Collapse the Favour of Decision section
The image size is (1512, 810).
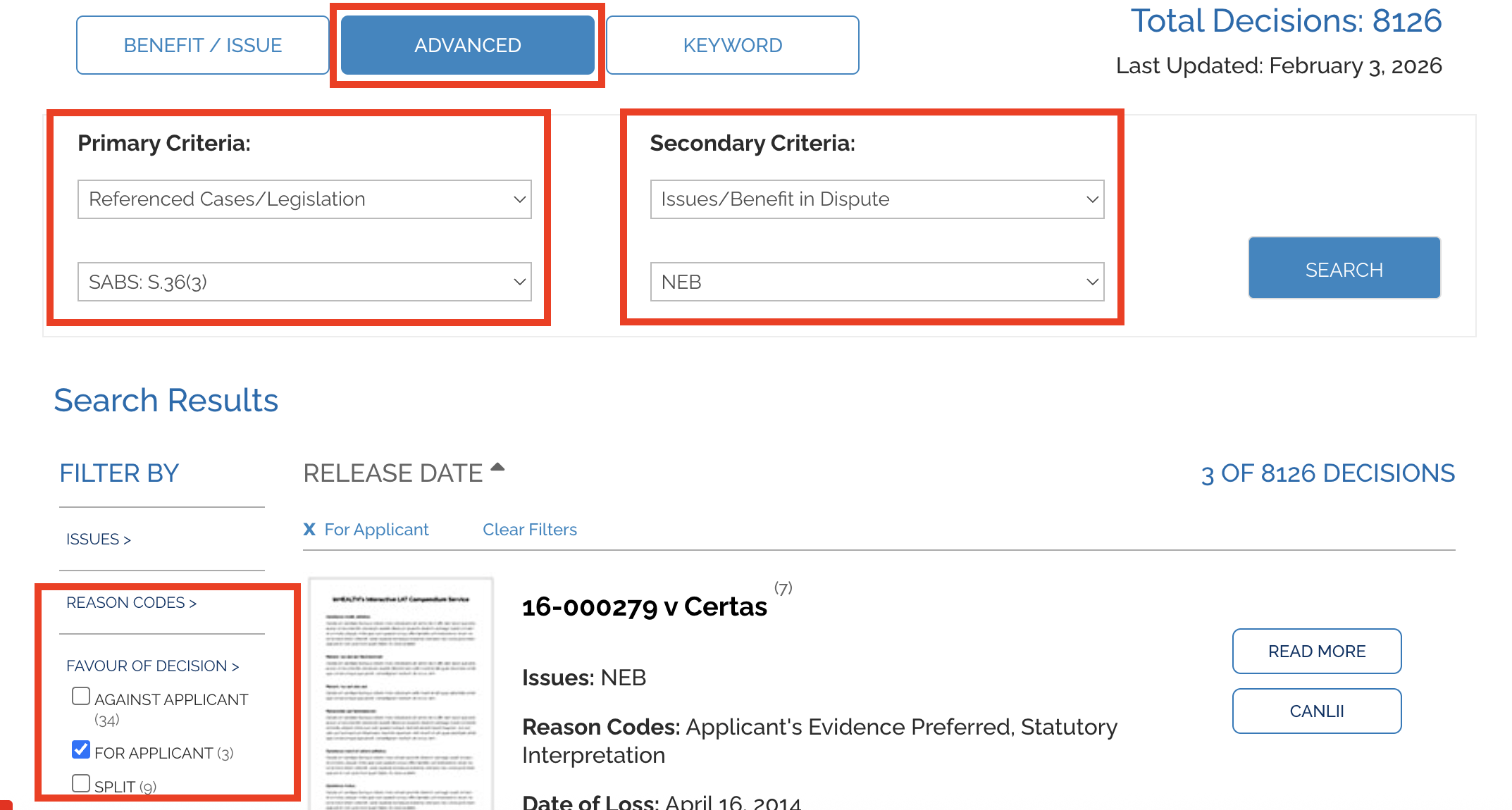152,666
